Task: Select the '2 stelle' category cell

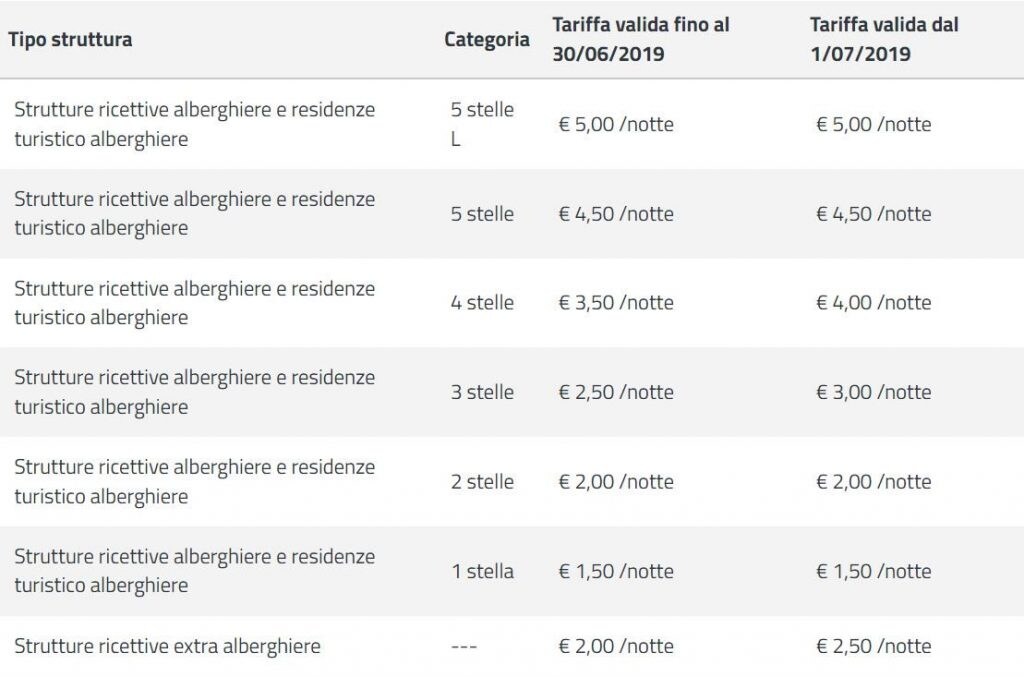Action: pos(482,481)
